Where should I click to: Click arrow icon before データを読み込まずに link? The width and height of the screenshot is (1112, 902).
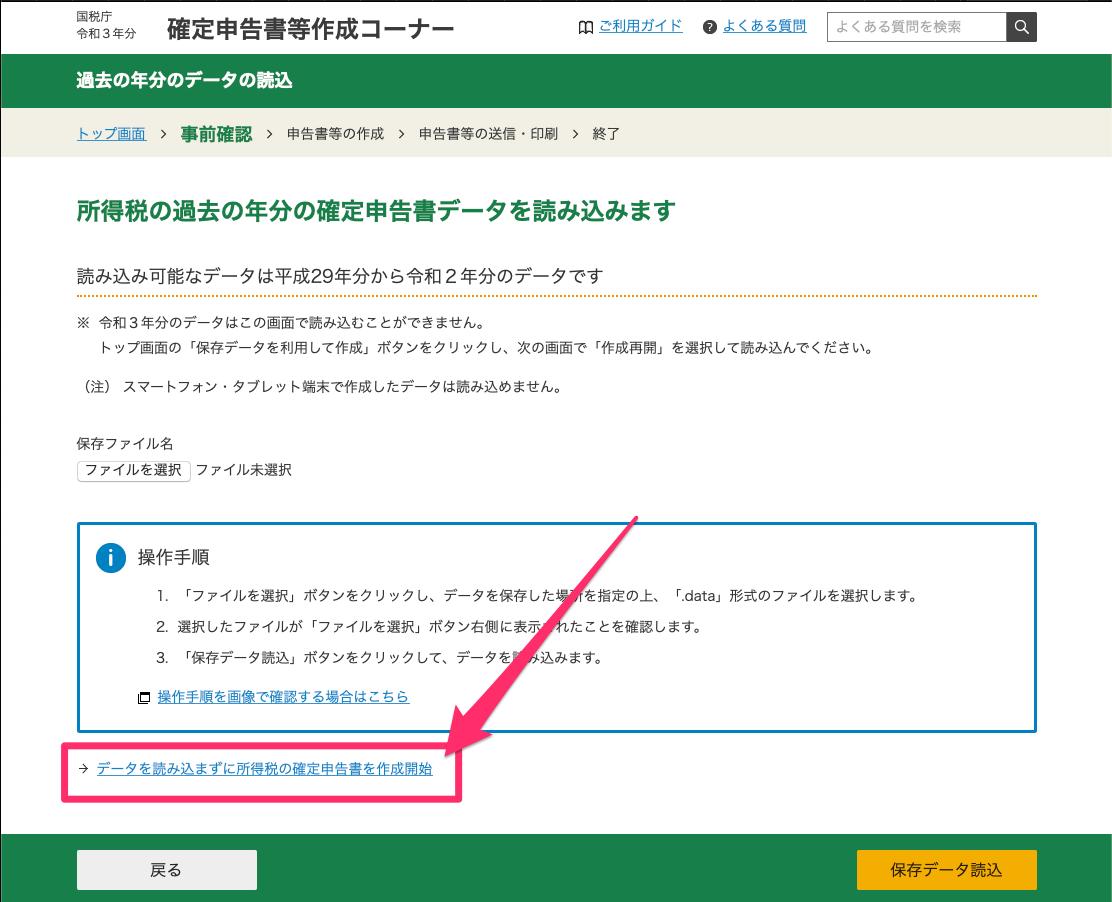coord(84,769)
